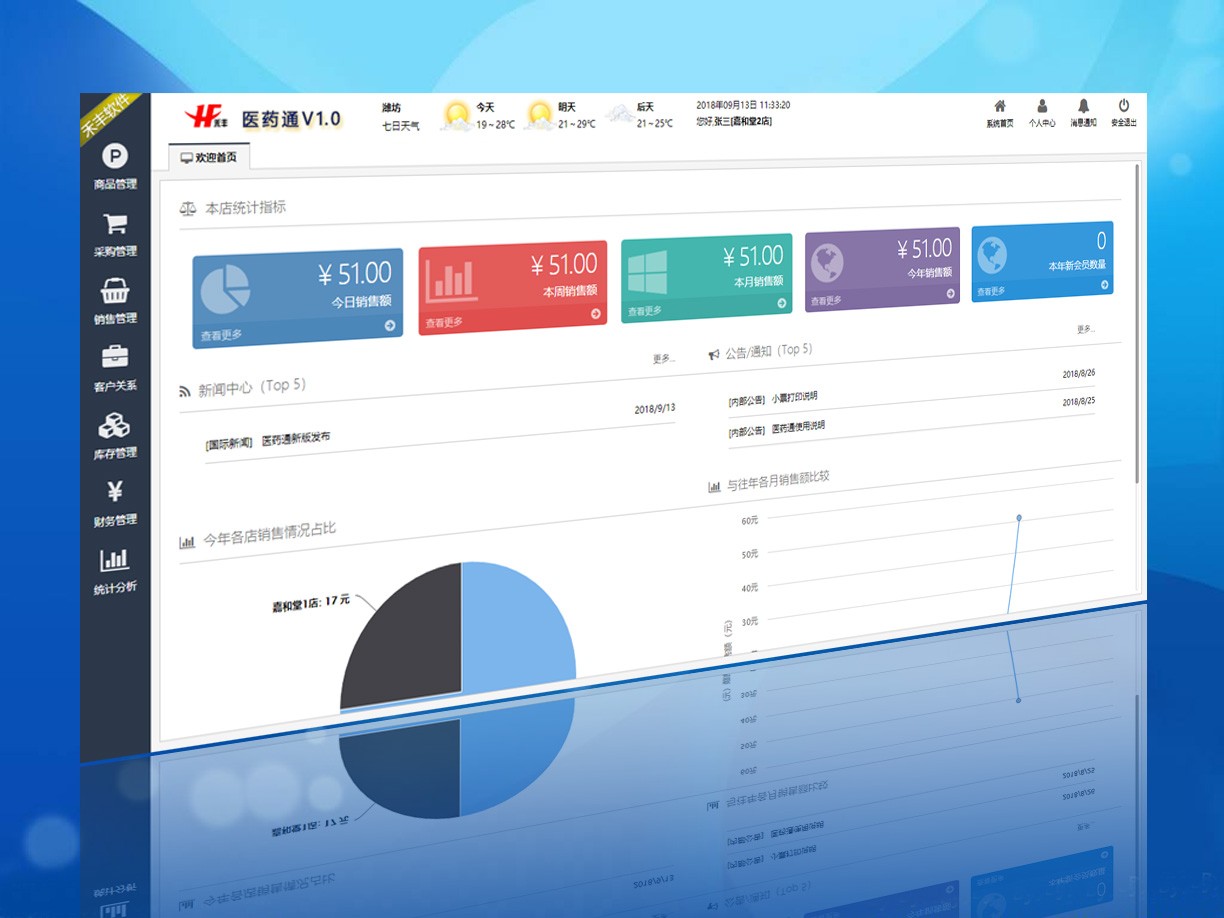1224x918 pixels.
Task: Click the 财务管理 yen icon
Action: [x=115, y=492]
